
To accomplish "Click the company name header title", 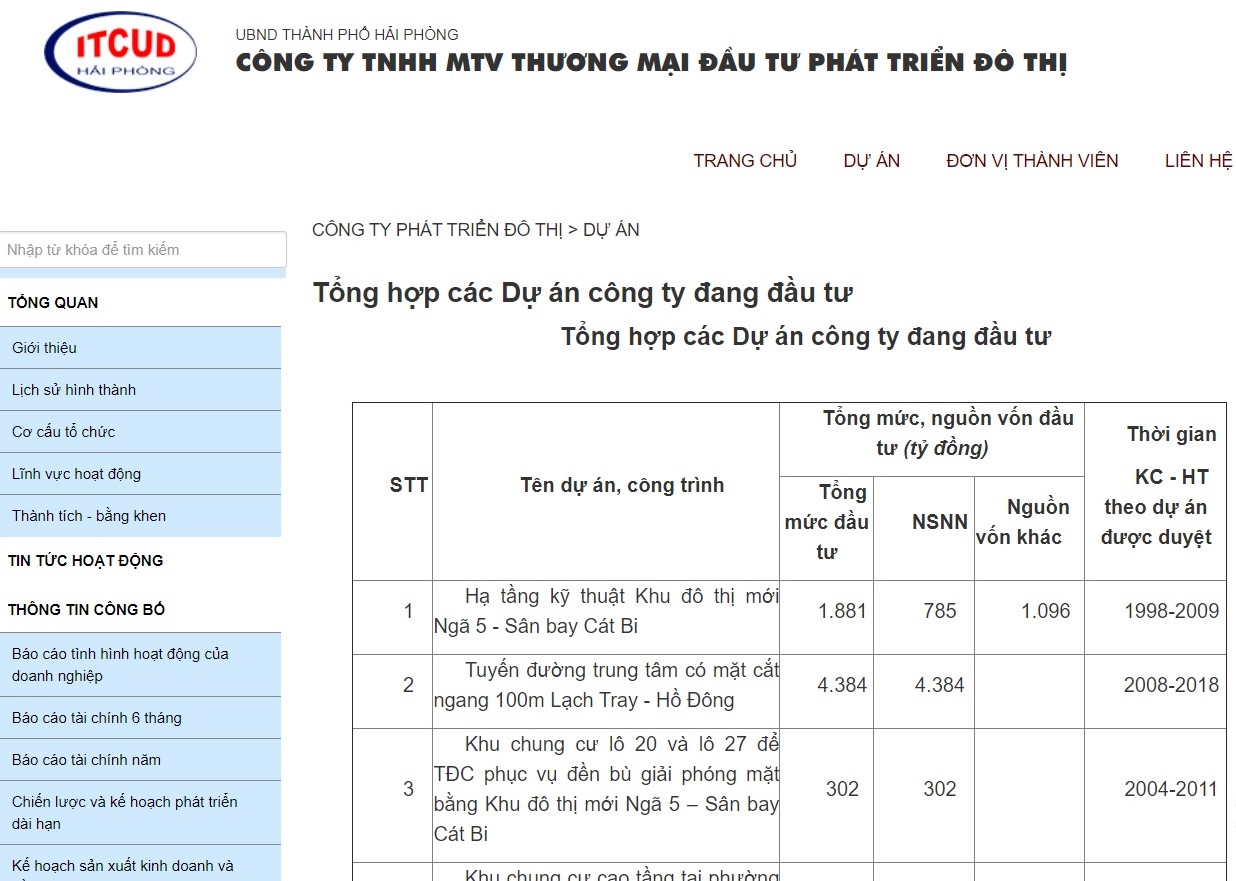I will (651, 63).
